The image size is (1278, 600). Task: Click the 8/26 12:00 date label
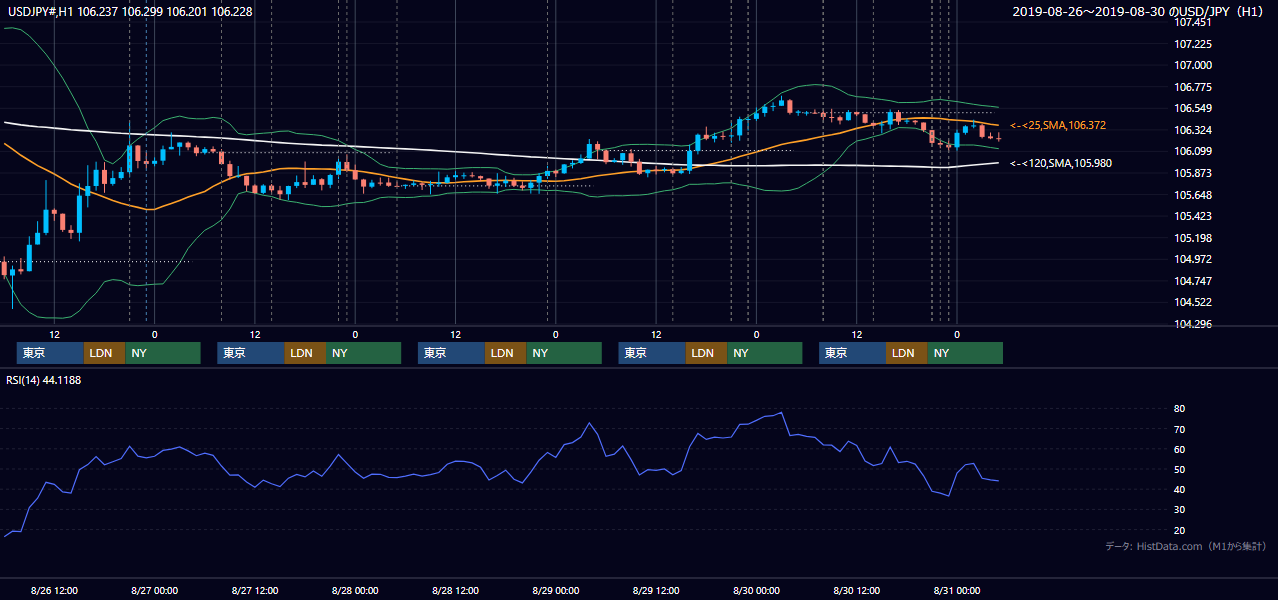pos(55,590)
